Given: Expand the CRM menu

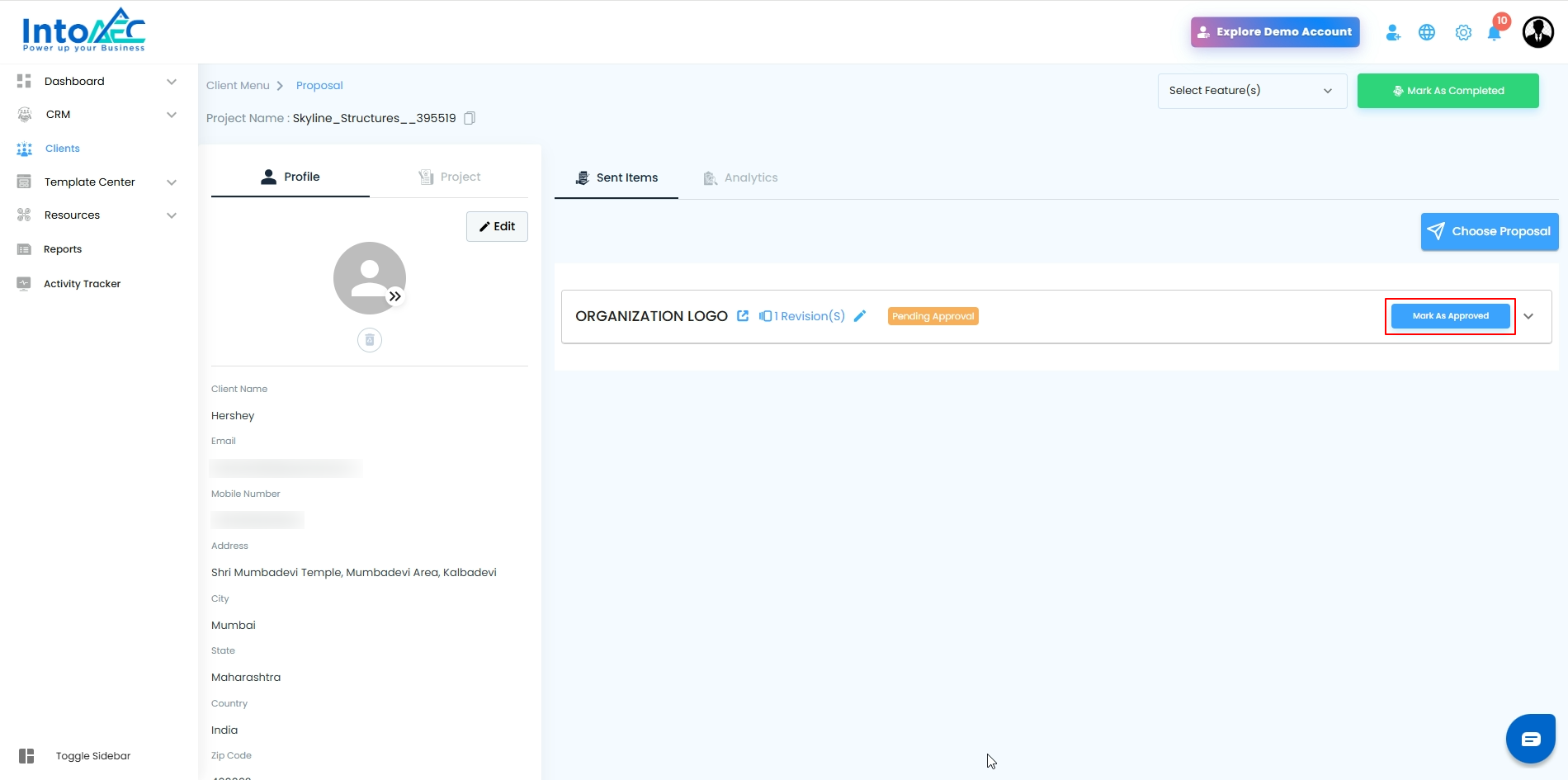Looking at the screenshot, I should click(x=172, y=115).
